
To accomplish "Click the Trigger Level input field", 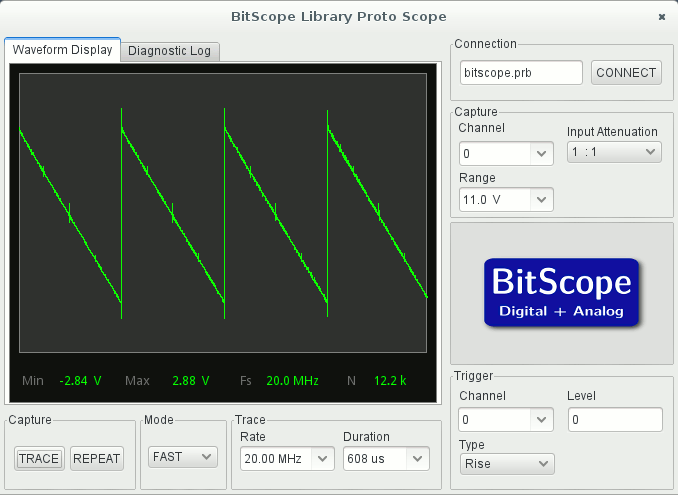I will tap(614, 420).
